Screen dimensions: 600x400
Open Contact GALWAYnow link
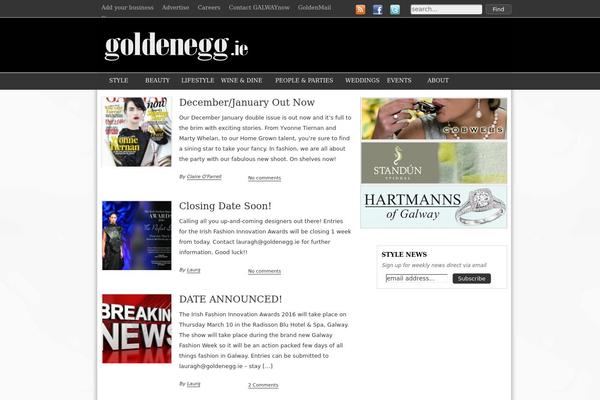click(x=259, y=7)
